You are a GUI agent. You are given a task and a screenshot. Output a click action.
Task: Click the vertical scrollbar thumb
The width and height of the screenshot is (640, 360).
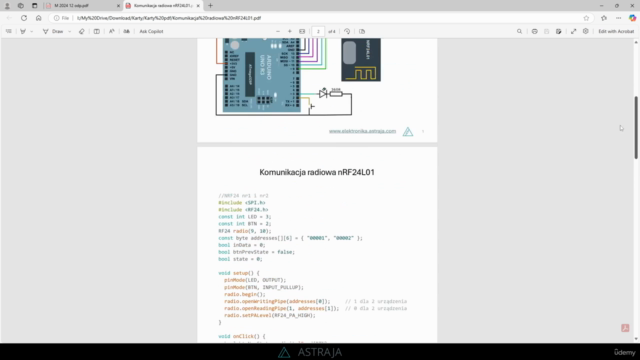coord(636,127)
